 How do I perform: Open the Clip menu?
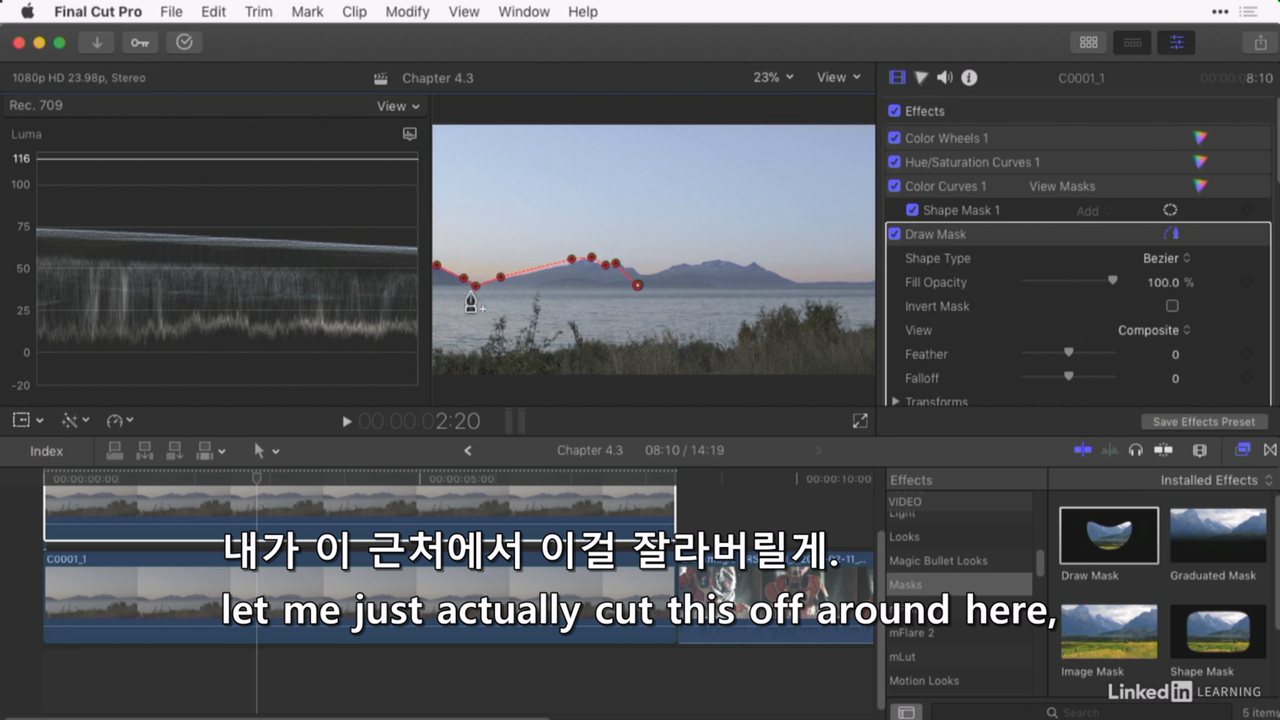point(354,12)
